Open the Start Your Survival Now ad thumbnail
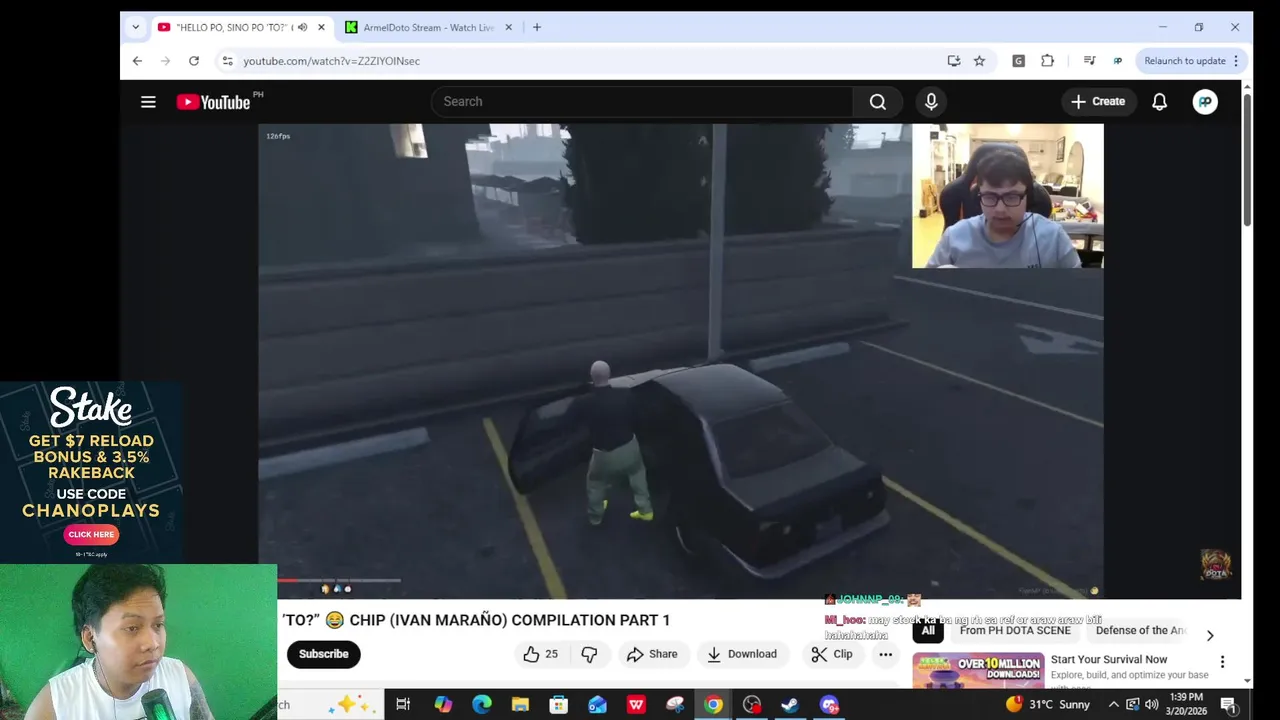This screenshot has height=720, width=1280. (x=978, y=671)
